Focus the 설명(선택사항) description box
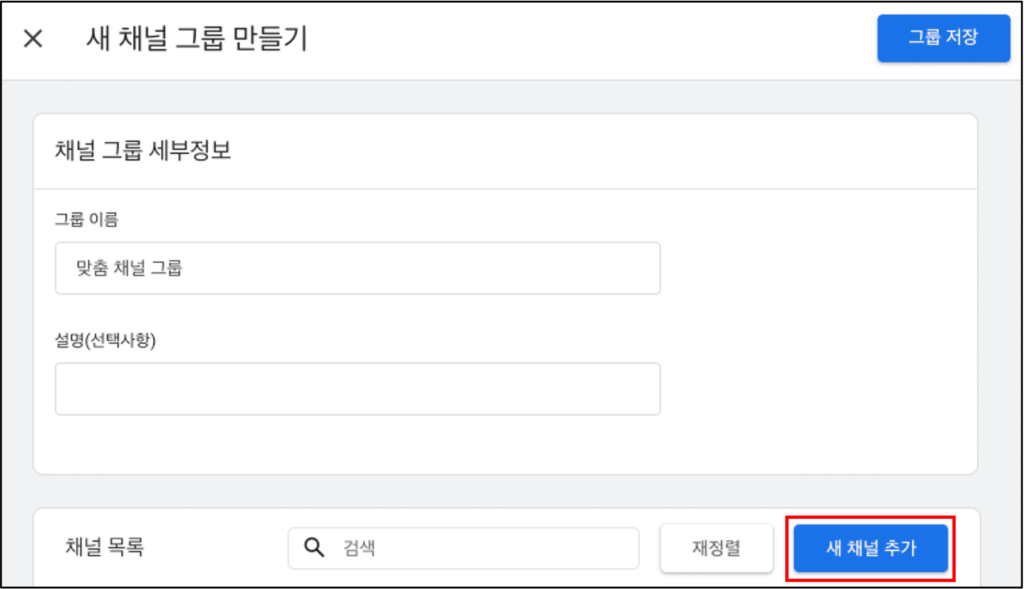 [x=357, y=389]
